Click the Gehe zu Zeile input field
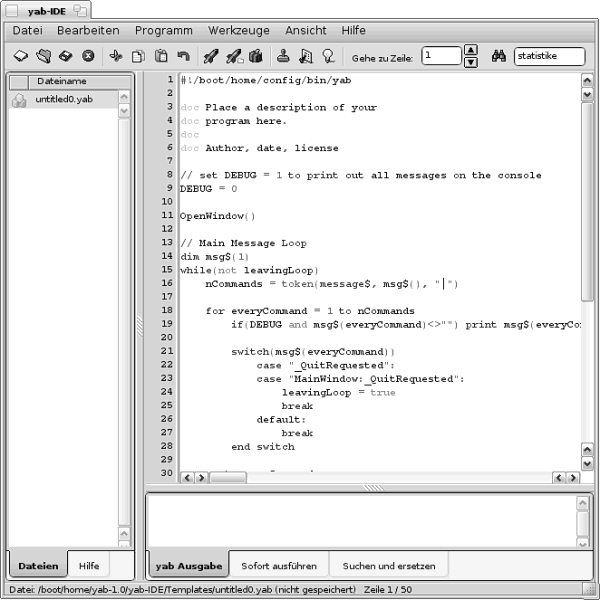 pyautogui.click(x=441, y=56)
